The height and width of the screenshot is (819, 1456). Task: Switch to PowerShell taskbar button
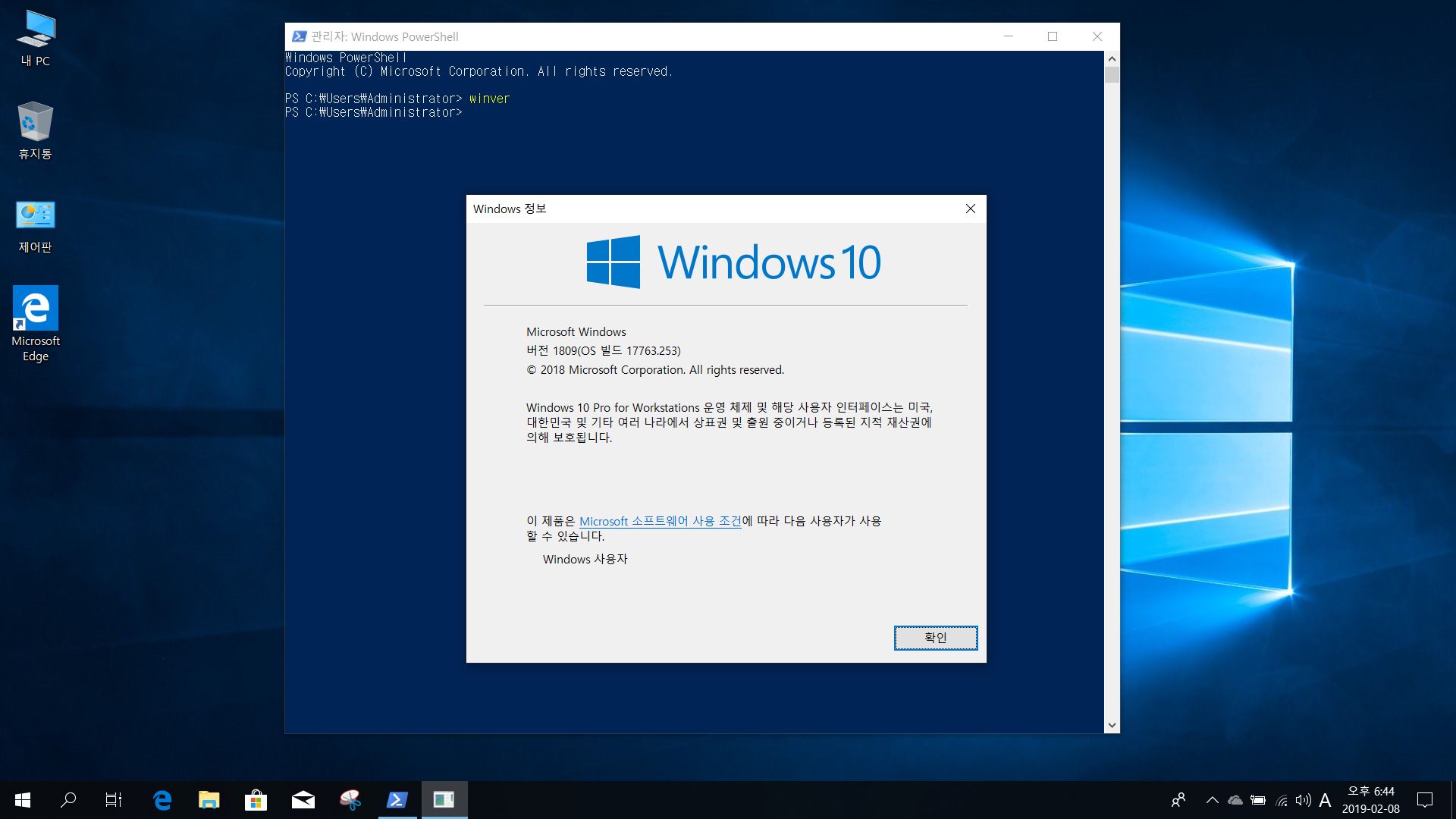[397, 800]
